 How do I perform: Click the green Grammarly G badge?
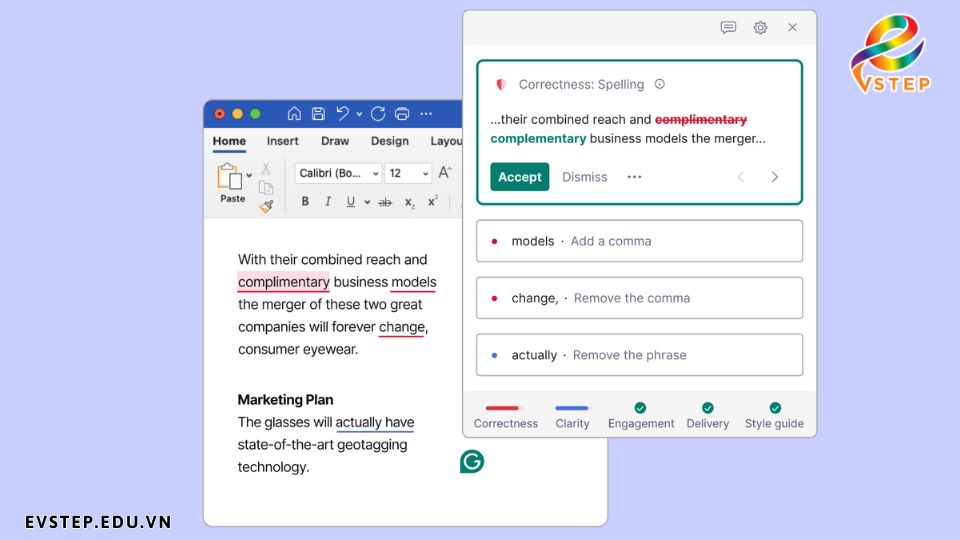(472, 462)
